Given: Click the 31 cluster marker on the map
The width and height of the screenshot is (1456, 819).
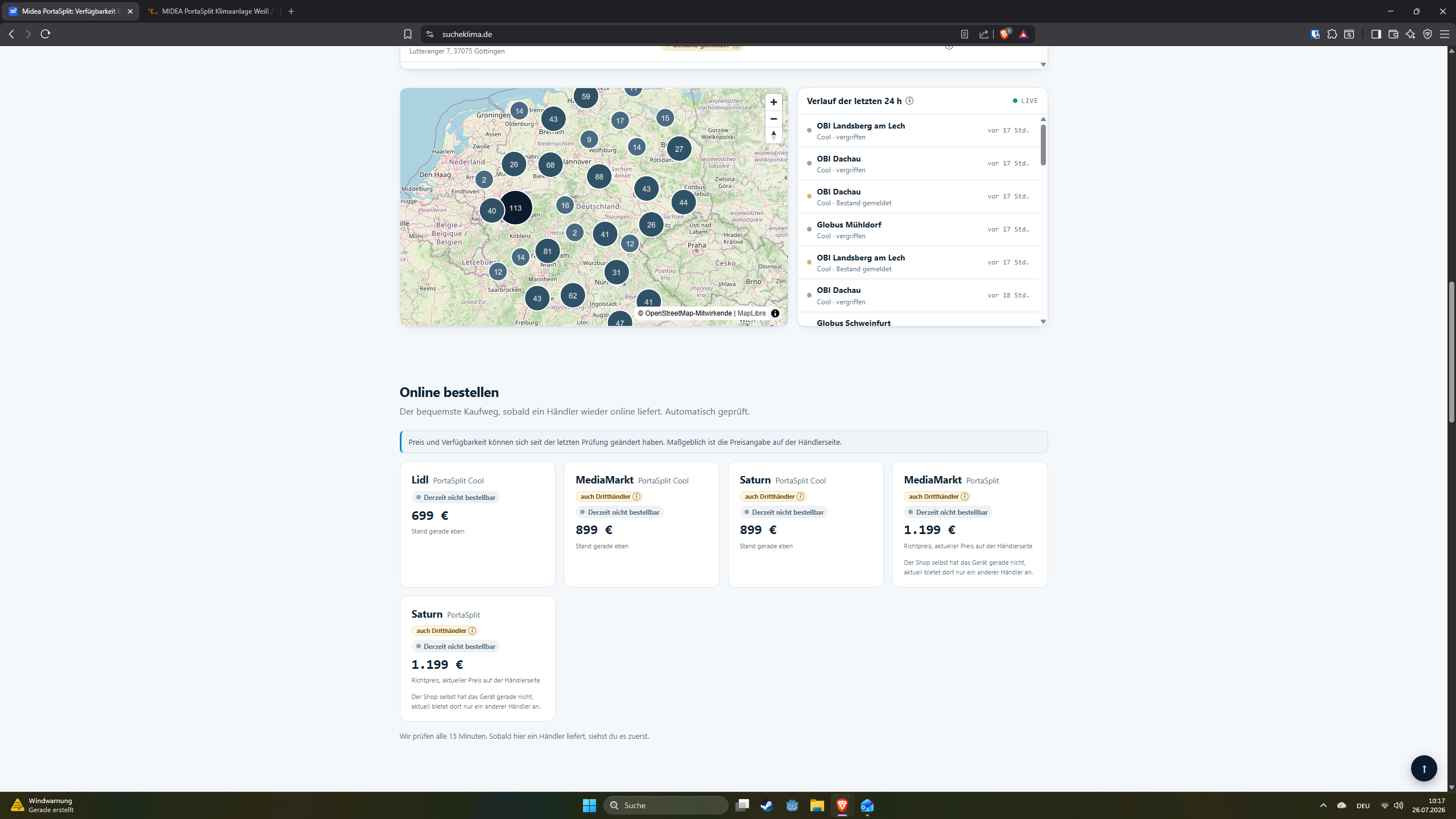Looking at the screenshot, I should (x=617, y=273).
